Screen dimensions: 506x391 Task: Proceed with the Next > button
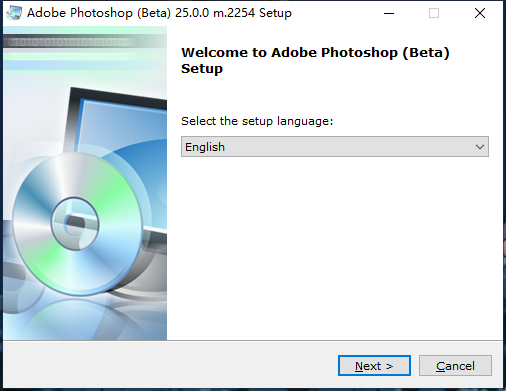pyautogui.click(x=374, y=366)
